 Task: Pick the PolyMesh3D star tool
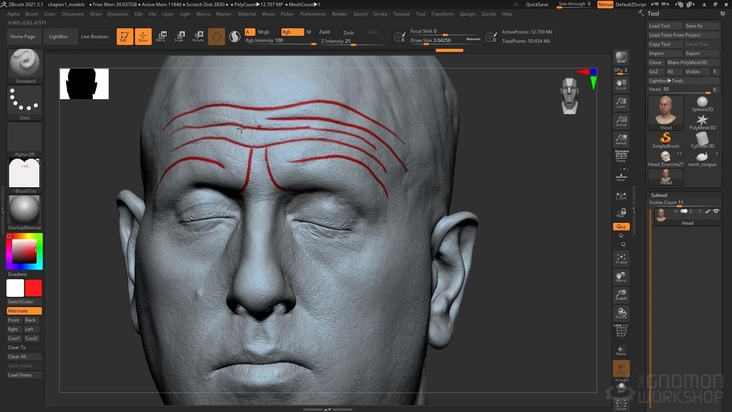pos(703,118)
